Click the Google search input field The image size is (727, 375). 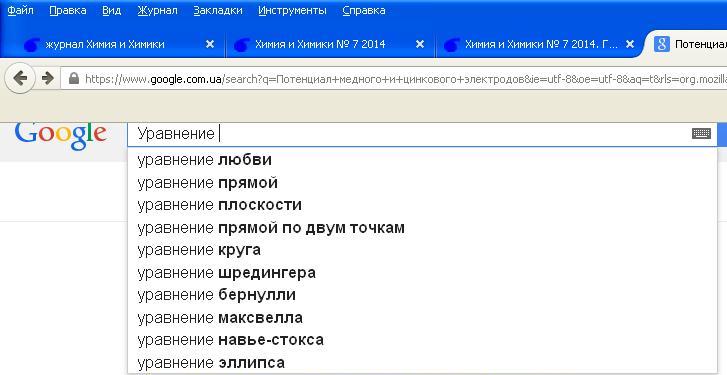click(408, 134)
